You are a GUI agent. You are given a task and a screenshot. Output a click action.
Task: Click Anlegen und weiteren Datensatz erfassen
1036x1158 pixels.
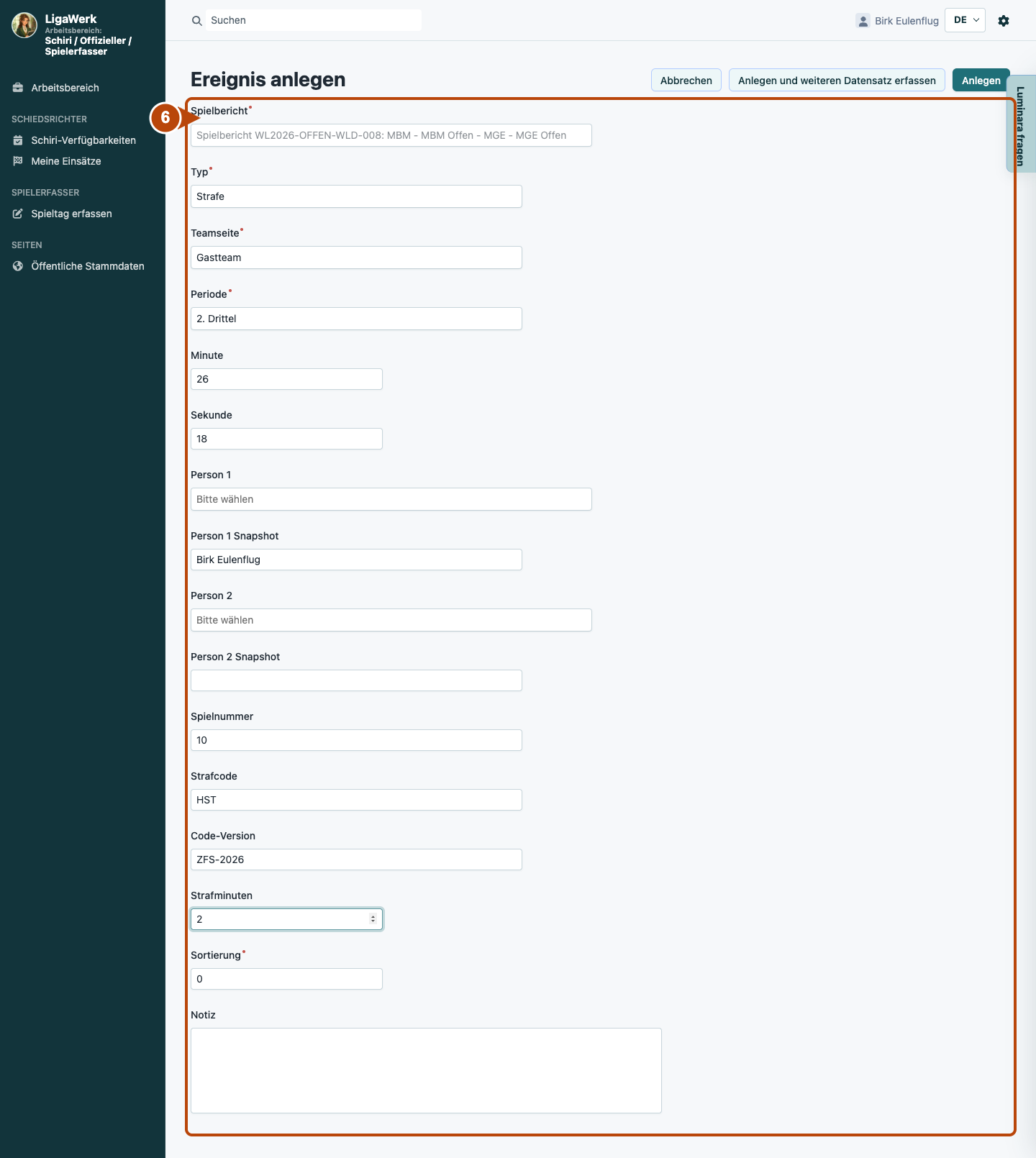click(x=837, y=81)
